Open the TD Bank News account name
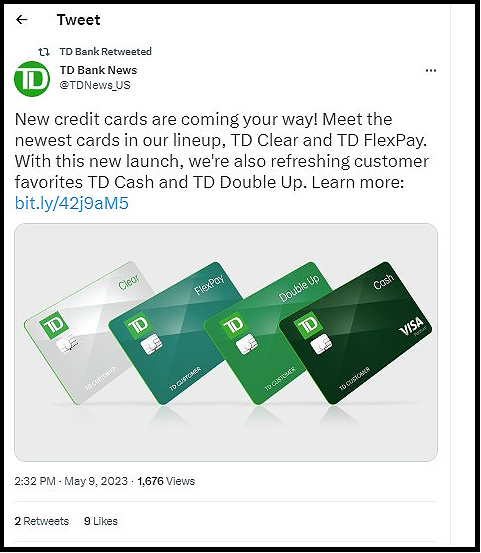Viewport: 481px width, 553px height. pyautogui.click(x=98, y=70)
